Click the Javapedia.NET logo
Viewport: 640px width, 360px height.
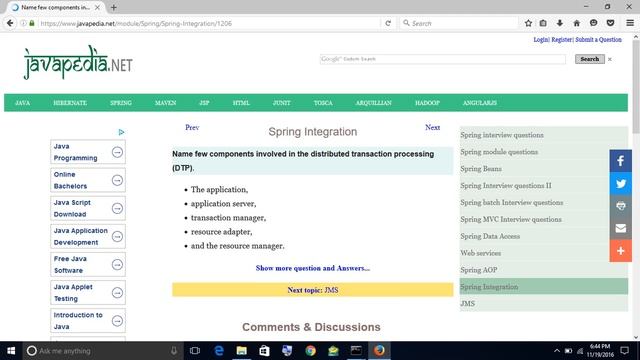coord(78,62)
